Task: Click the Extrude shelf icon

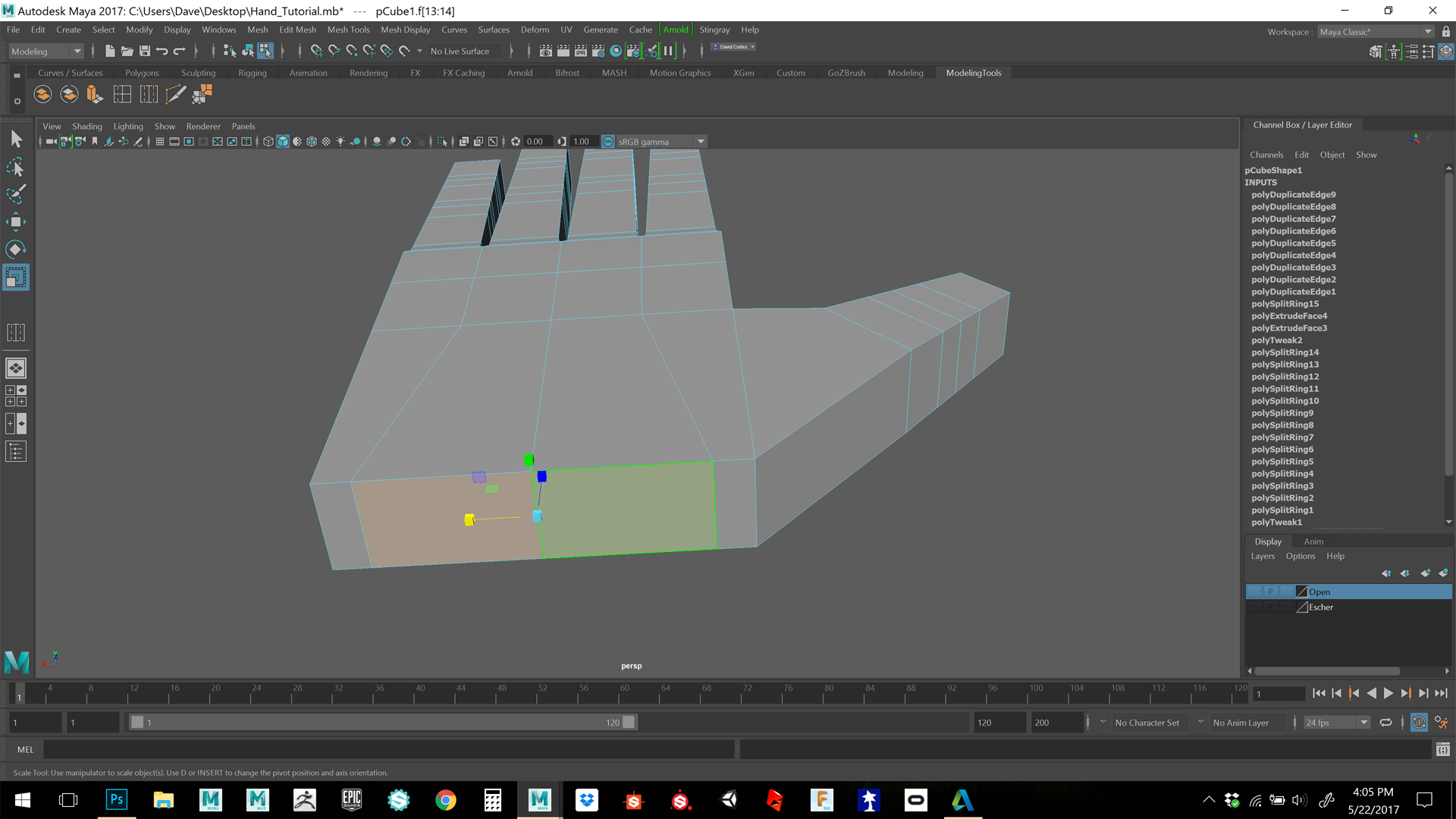Action: click(94, 94)
